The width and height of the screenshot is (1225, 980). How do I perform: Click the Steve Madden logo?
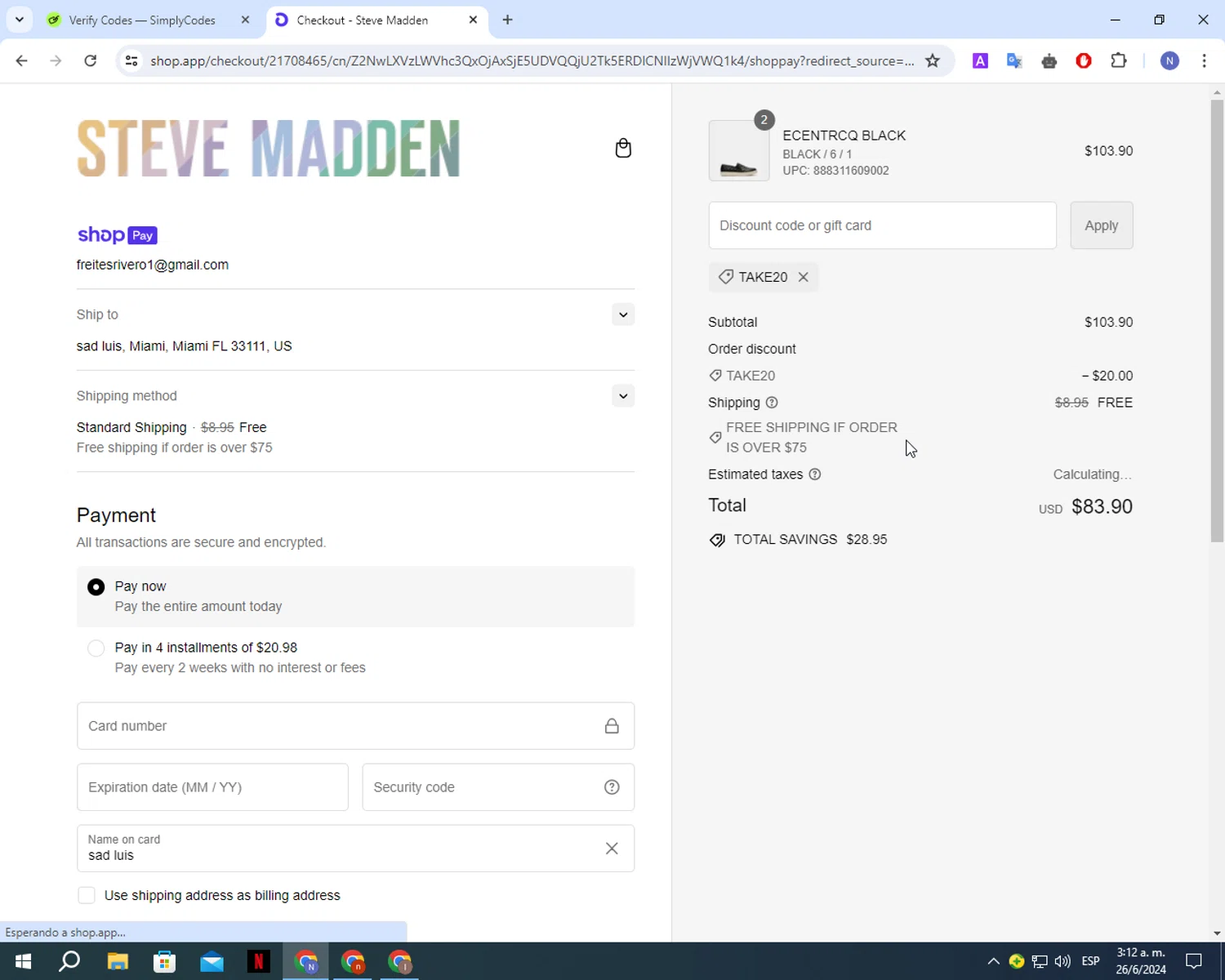point(268,148)
